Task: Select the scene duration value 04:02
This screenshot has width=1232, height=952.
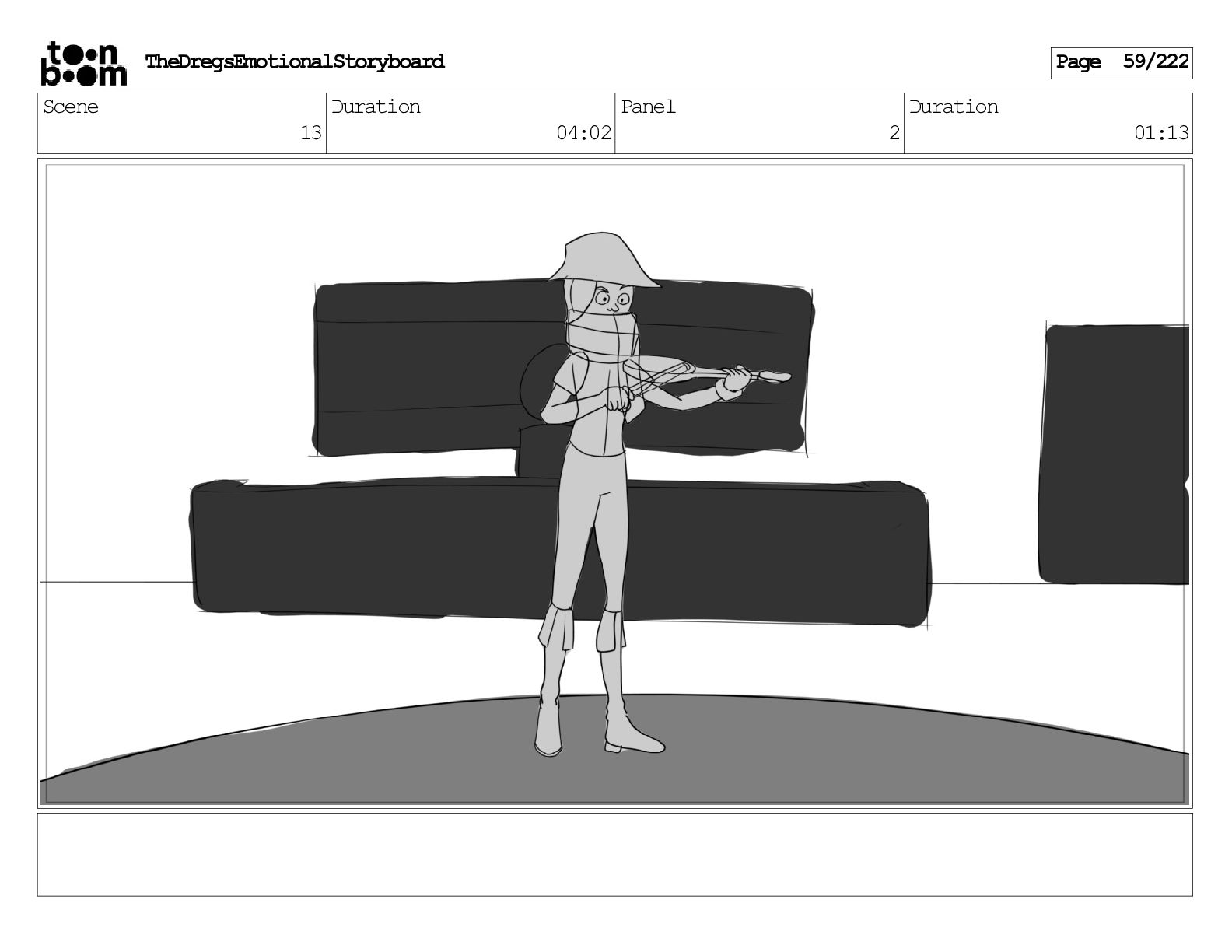Action: 583,133
